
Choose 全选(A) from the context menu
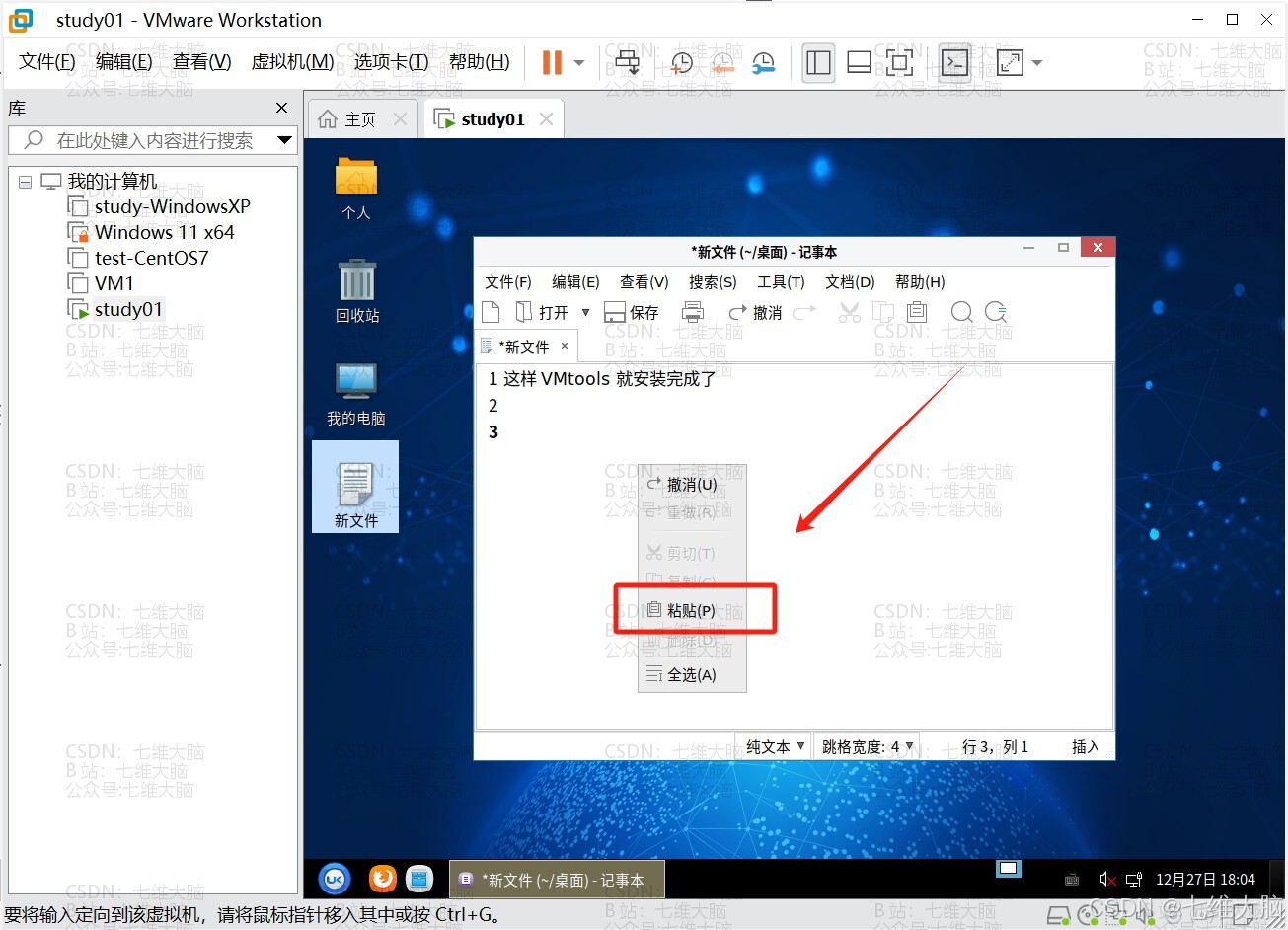coord(692,675)
